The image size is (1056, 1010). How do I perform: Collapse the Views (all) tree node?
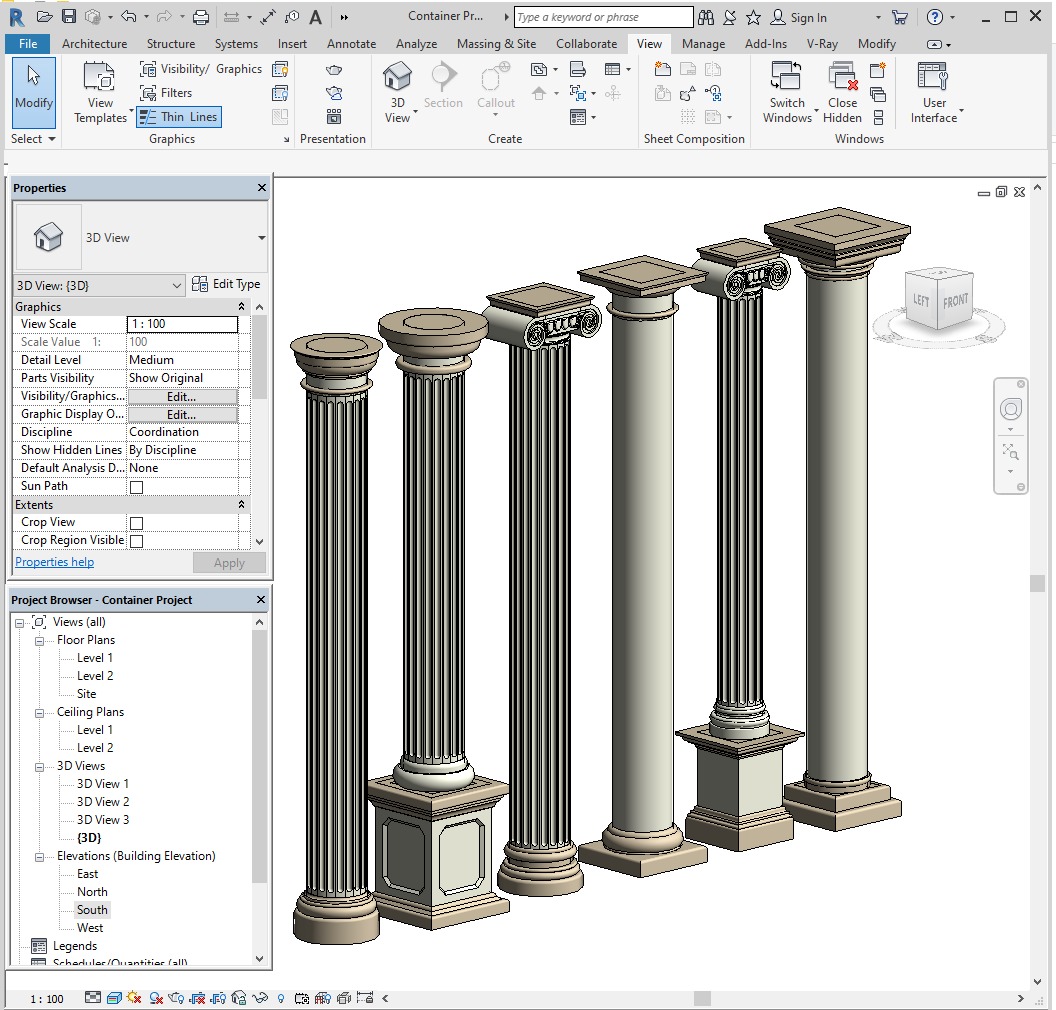(20, 623)
